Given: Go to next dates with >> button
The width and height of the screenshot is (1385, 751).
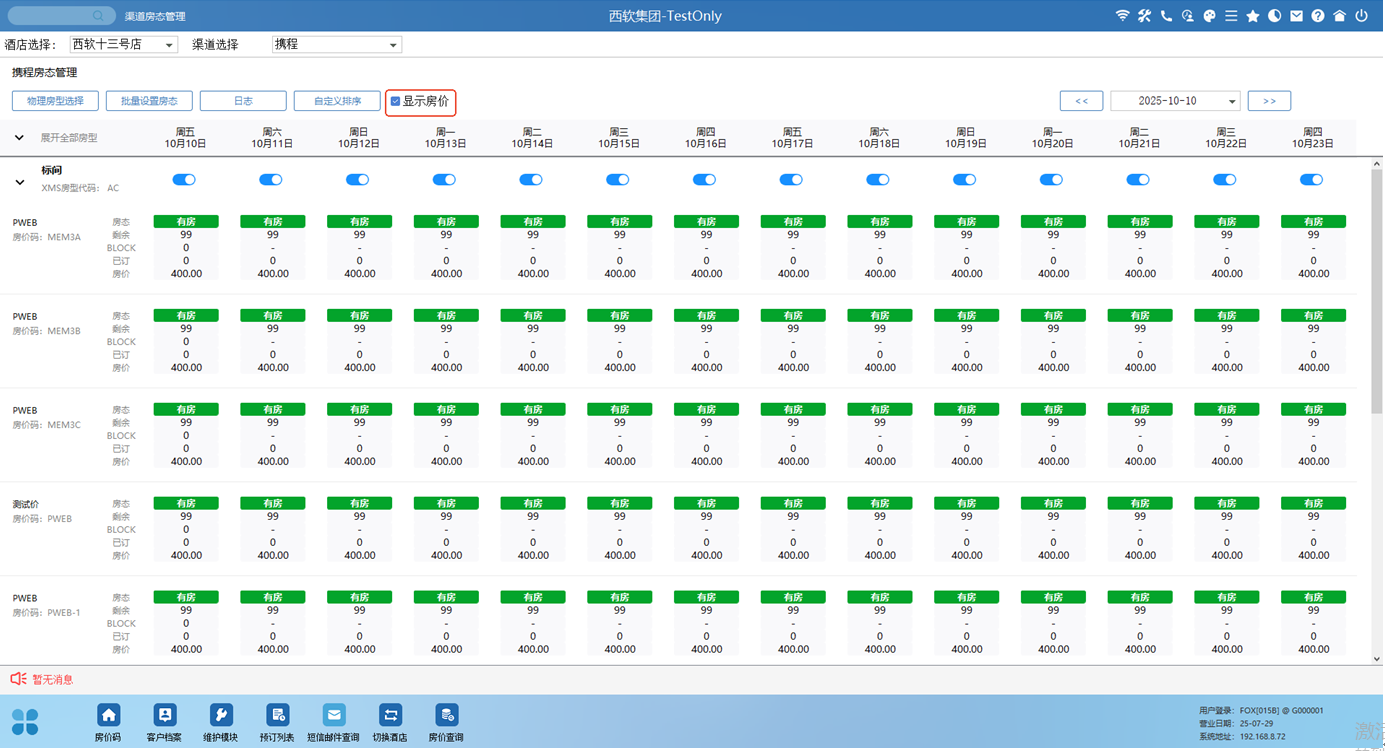Looking at the screenshot, I should (x=1269, y=101).
